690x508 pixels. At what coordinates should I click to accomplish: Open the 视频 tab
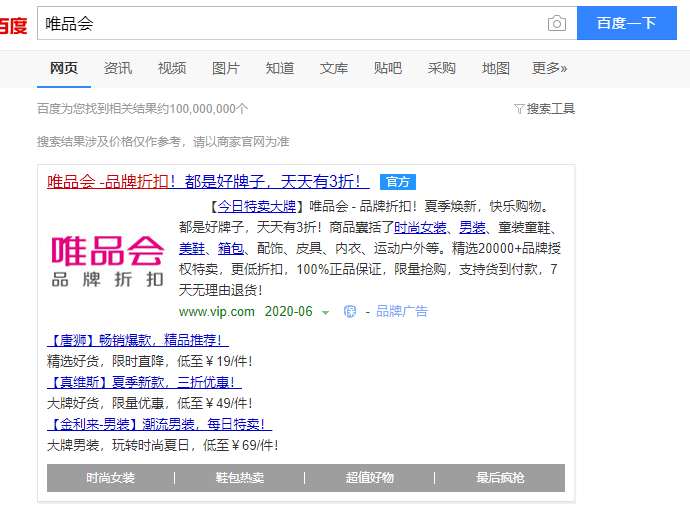pos(172,69)
